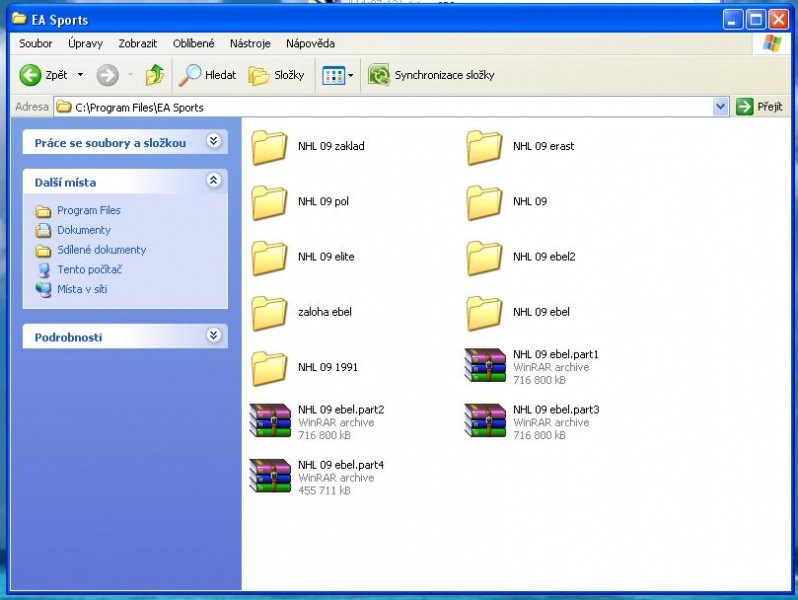Image resolution: width=798 pixels, height=600 pixels.
Task: Maximize the EA Sports window
Action: click(756, 20)
